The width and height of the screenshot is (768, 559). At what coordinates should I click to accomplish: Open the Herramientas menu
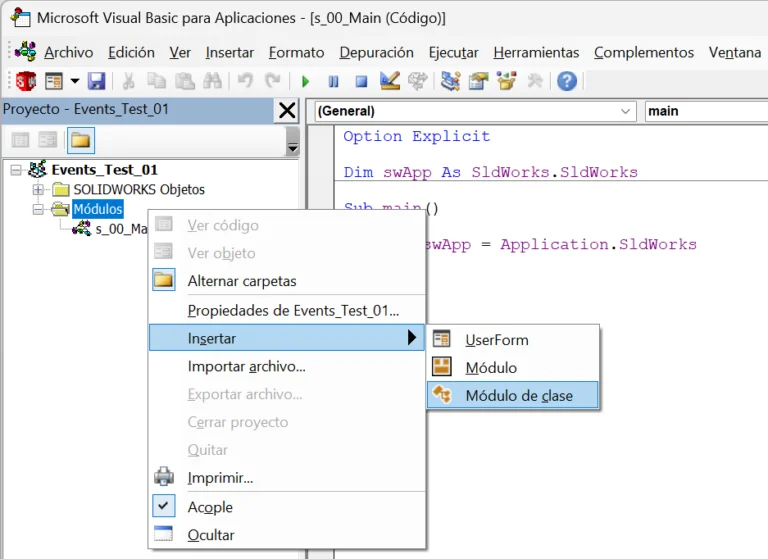536,52
